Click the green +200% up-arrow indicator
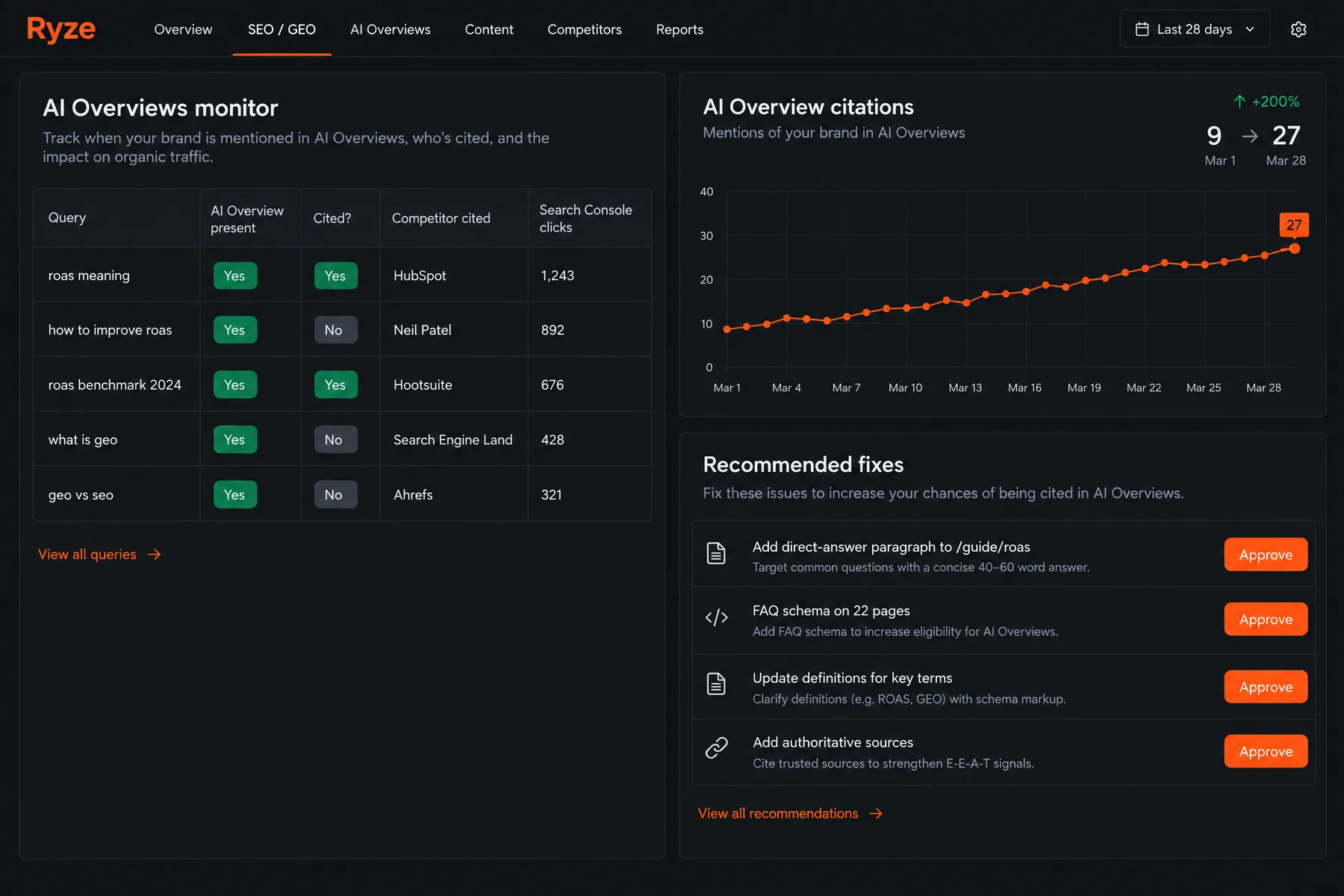The height and width of the screenshot is (896, 1344). [1239, 102]
